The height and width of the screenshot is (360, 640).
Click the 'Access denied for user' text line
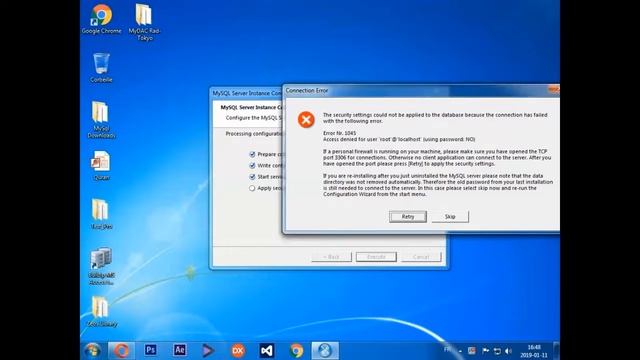[399, 139]
